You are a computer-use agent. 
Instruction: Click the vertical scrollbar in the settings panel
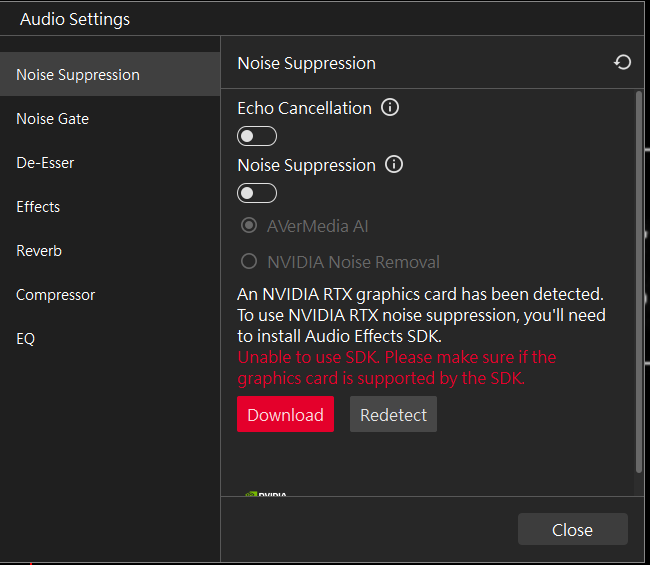[639, 280]
